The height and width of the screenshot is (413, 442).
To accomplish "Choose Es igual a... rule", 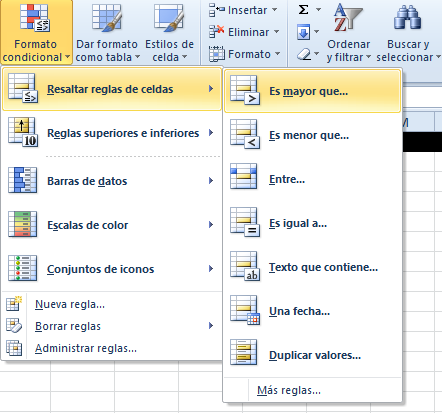I will tap(312, 223).
